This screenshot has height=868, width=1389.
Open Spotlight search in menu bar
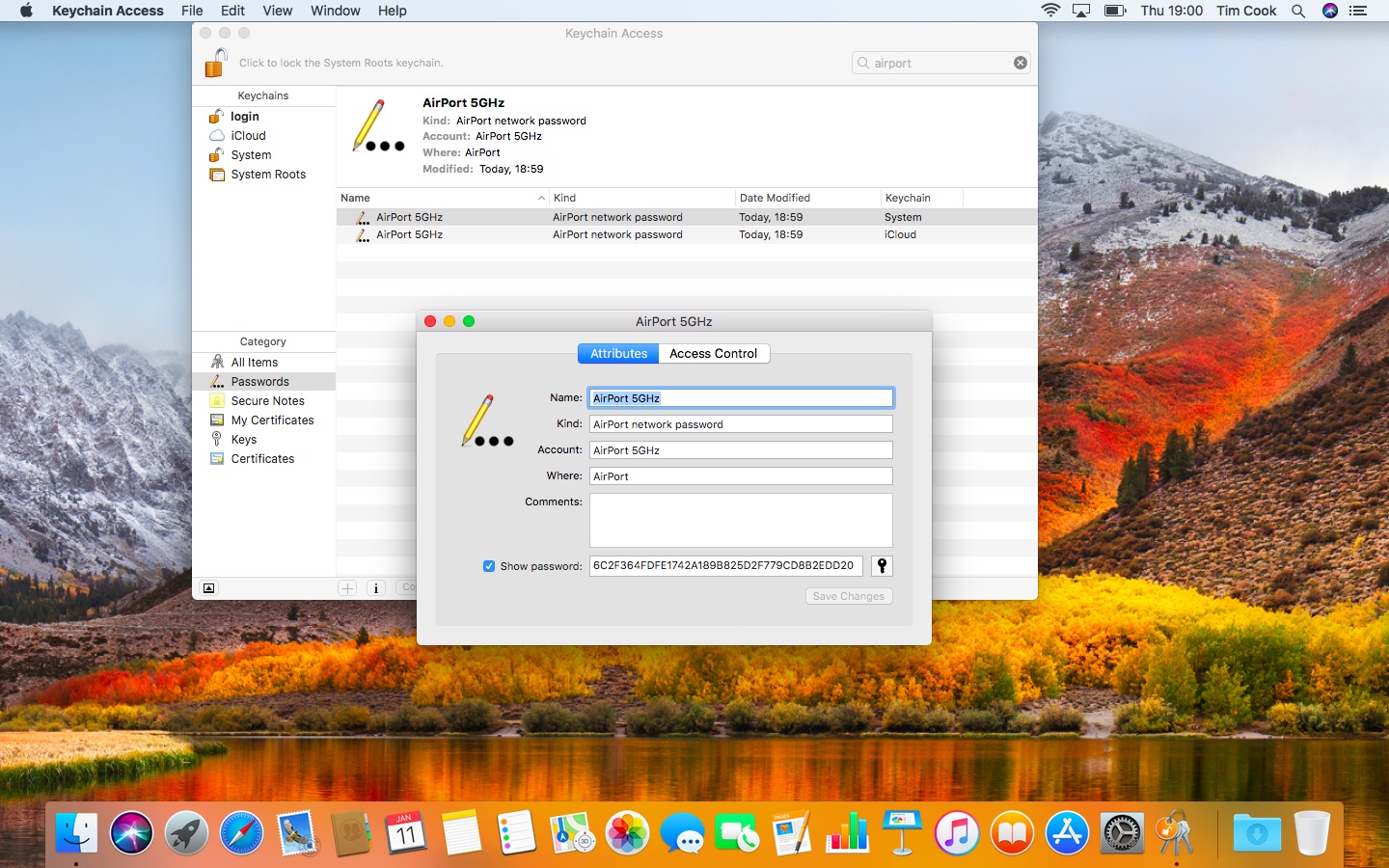pos(1298,11)
